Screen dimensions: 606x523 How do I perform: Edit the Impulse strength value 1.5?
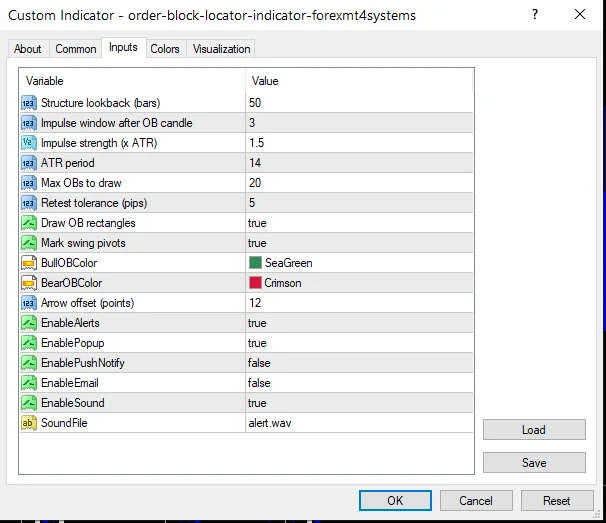(x=257, y=143)
